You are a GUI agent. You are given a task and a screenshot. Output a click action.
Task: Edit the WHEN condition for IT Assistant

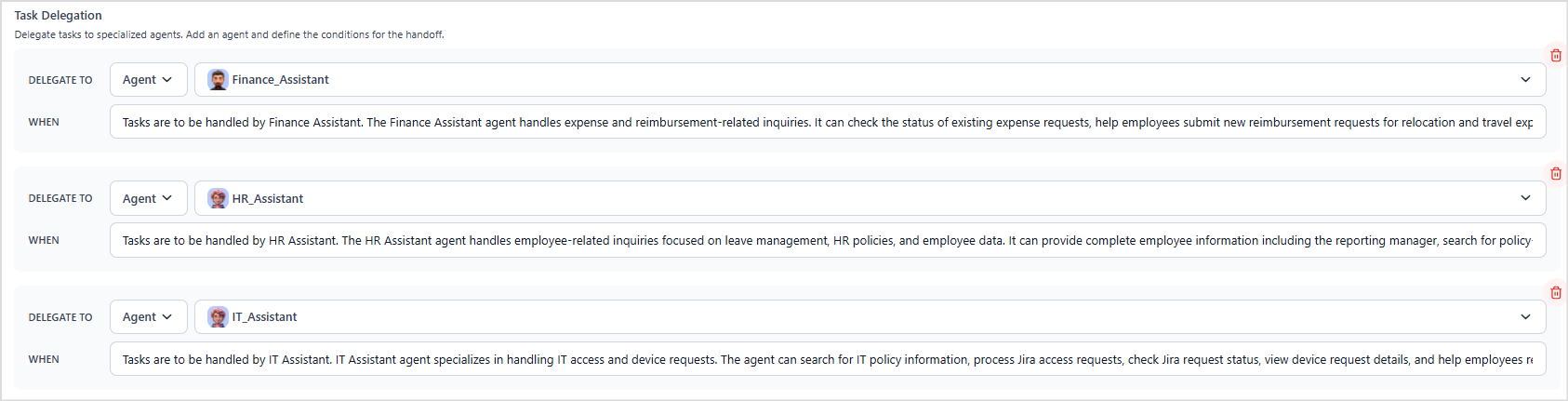coord(827,360)
